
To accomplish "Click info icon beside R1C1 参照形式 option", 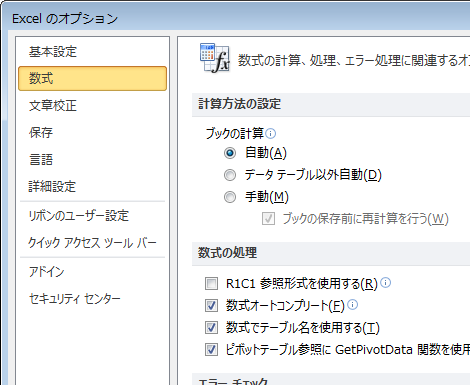I will 386,283.
